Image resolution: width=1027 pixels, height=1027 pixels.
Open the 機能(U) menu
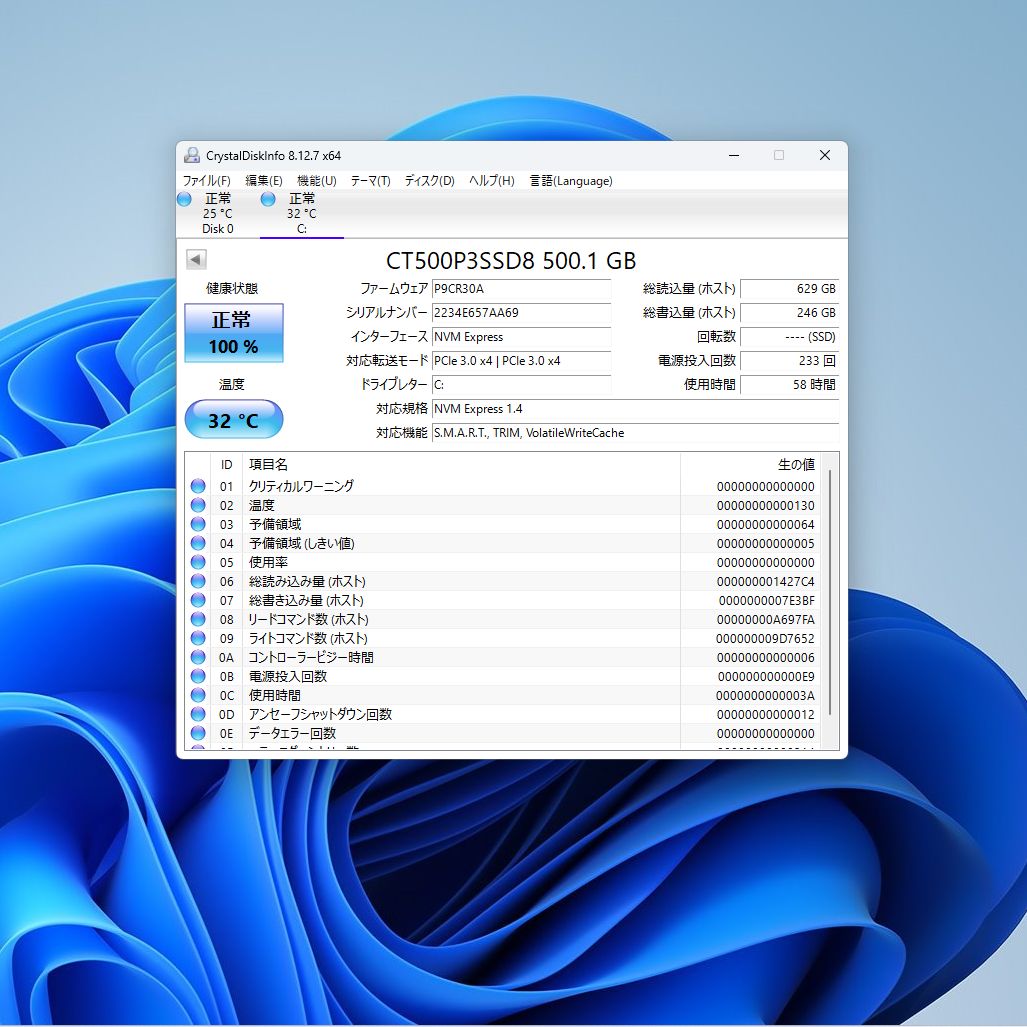point(317,181)
